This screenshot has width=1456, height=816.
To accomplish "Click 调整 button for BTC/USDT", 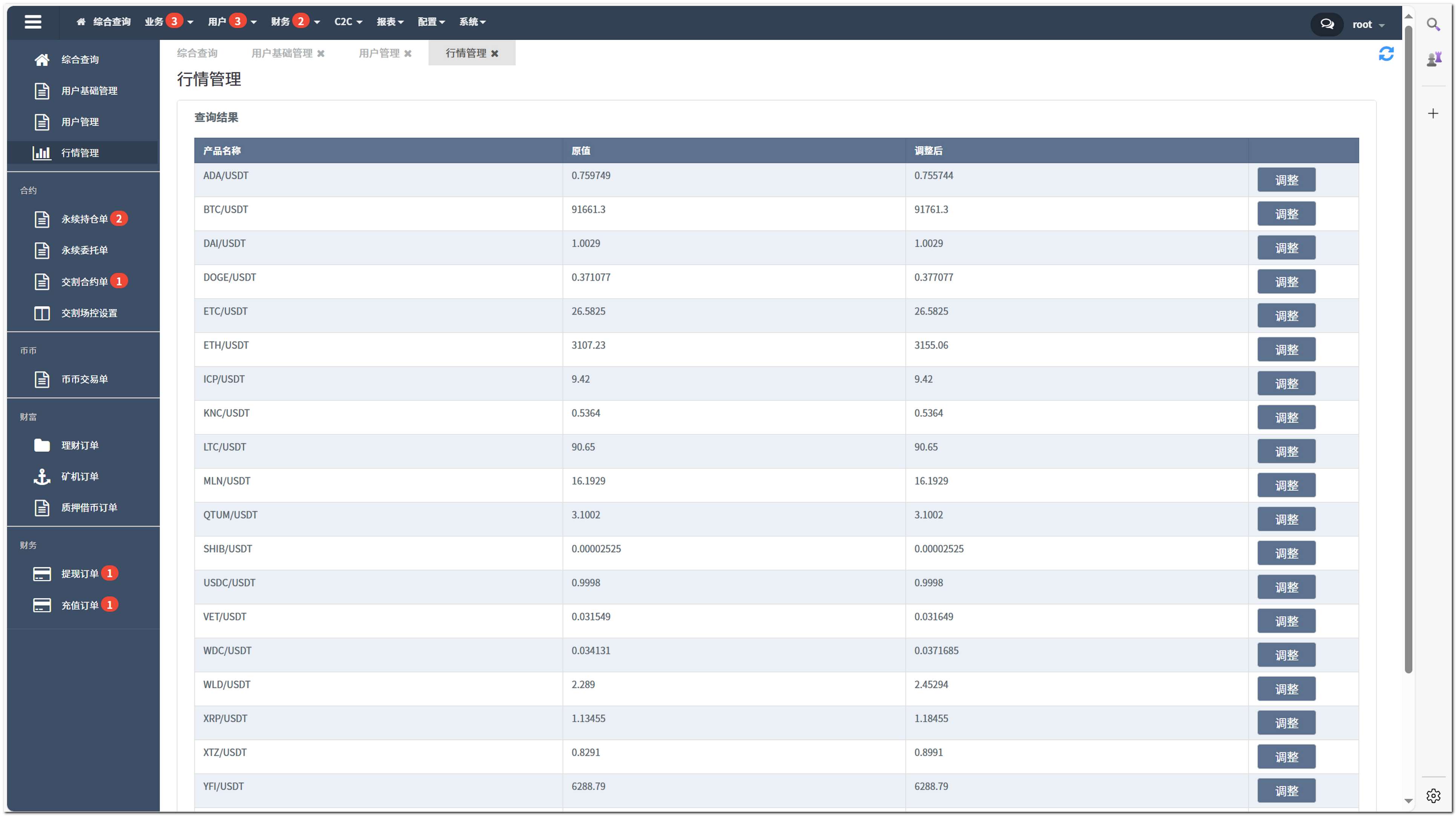I will (x=1286, y=214).
